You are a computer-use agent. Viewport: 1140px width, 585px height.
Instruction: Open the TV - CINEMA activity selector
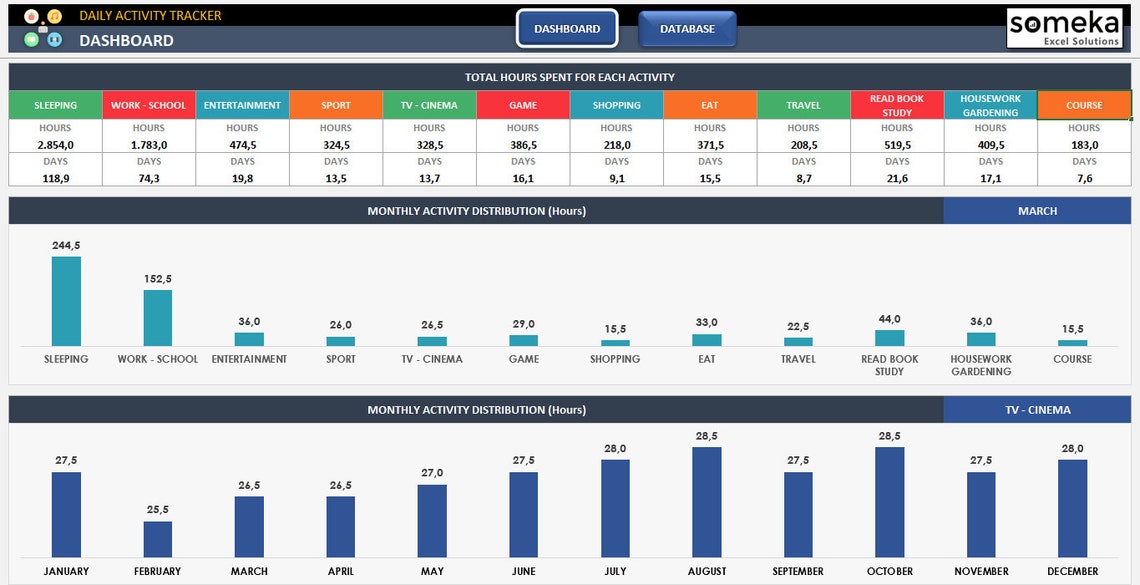pos(1037,409)
